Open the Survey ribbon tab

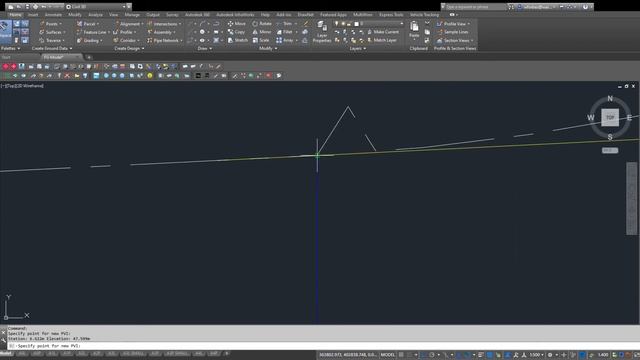[172, 15]
